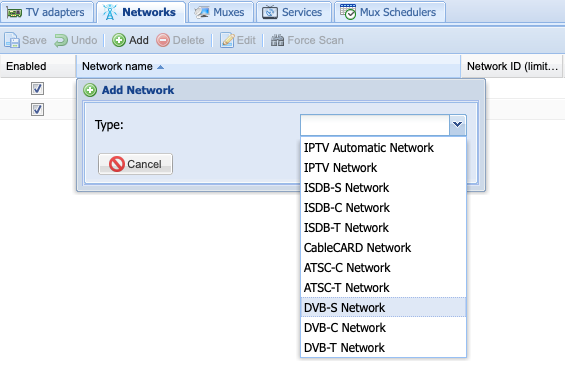Collapse the Type dropdown arrow
Image resolution: width=565 pixels, height=376 pixels.
458,125
